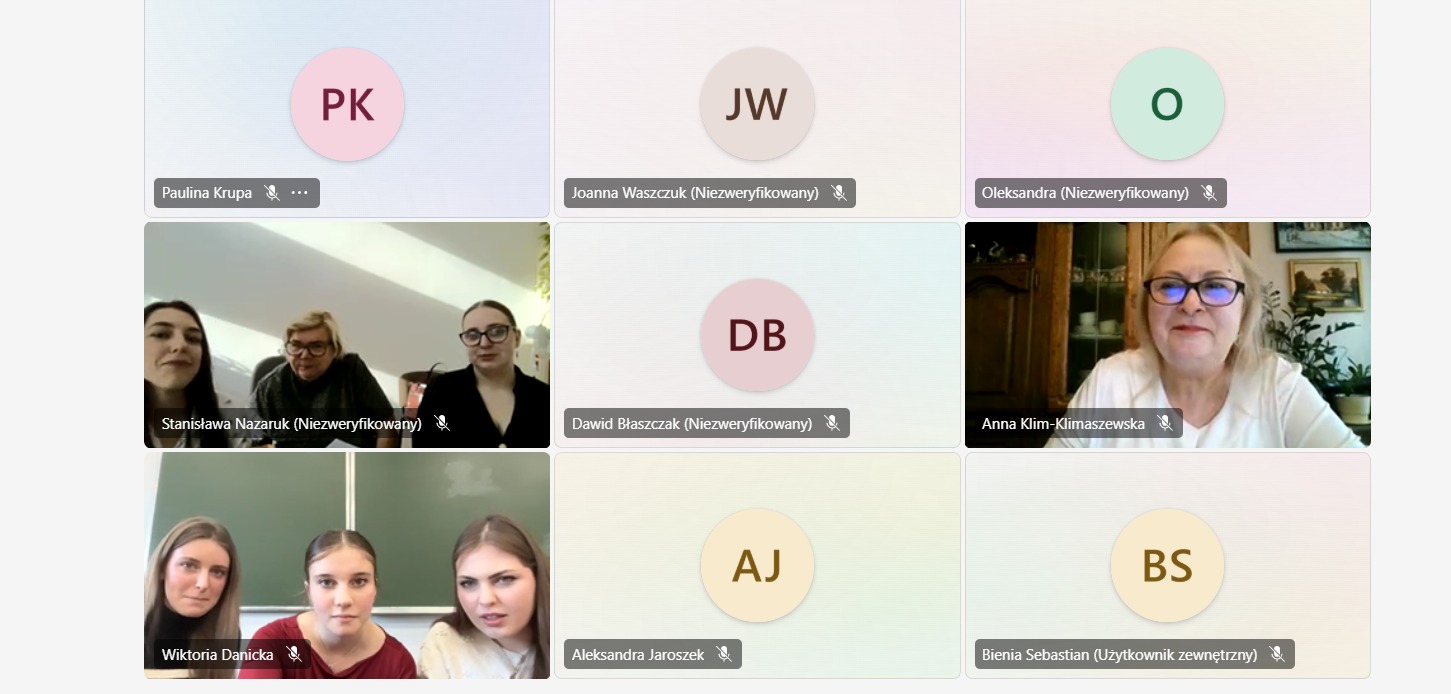Click Anna Klim-Klimaszewska's muted mic icon
1451x694 pixels.
(1165, 424)
